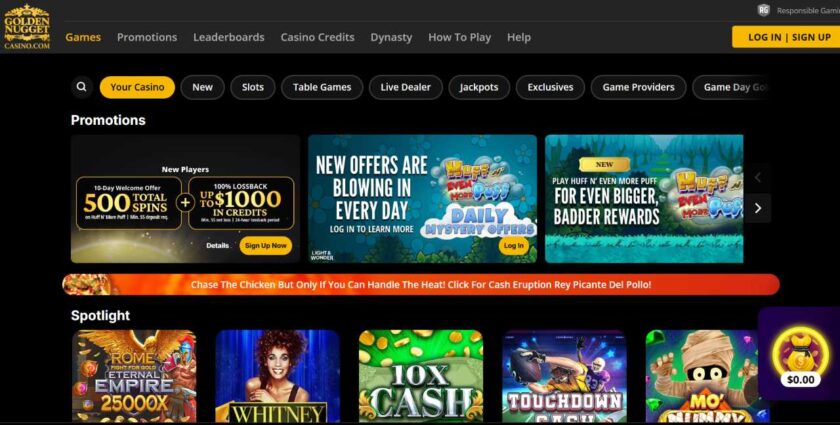Open the Live Dealer category

coord(406,87)
